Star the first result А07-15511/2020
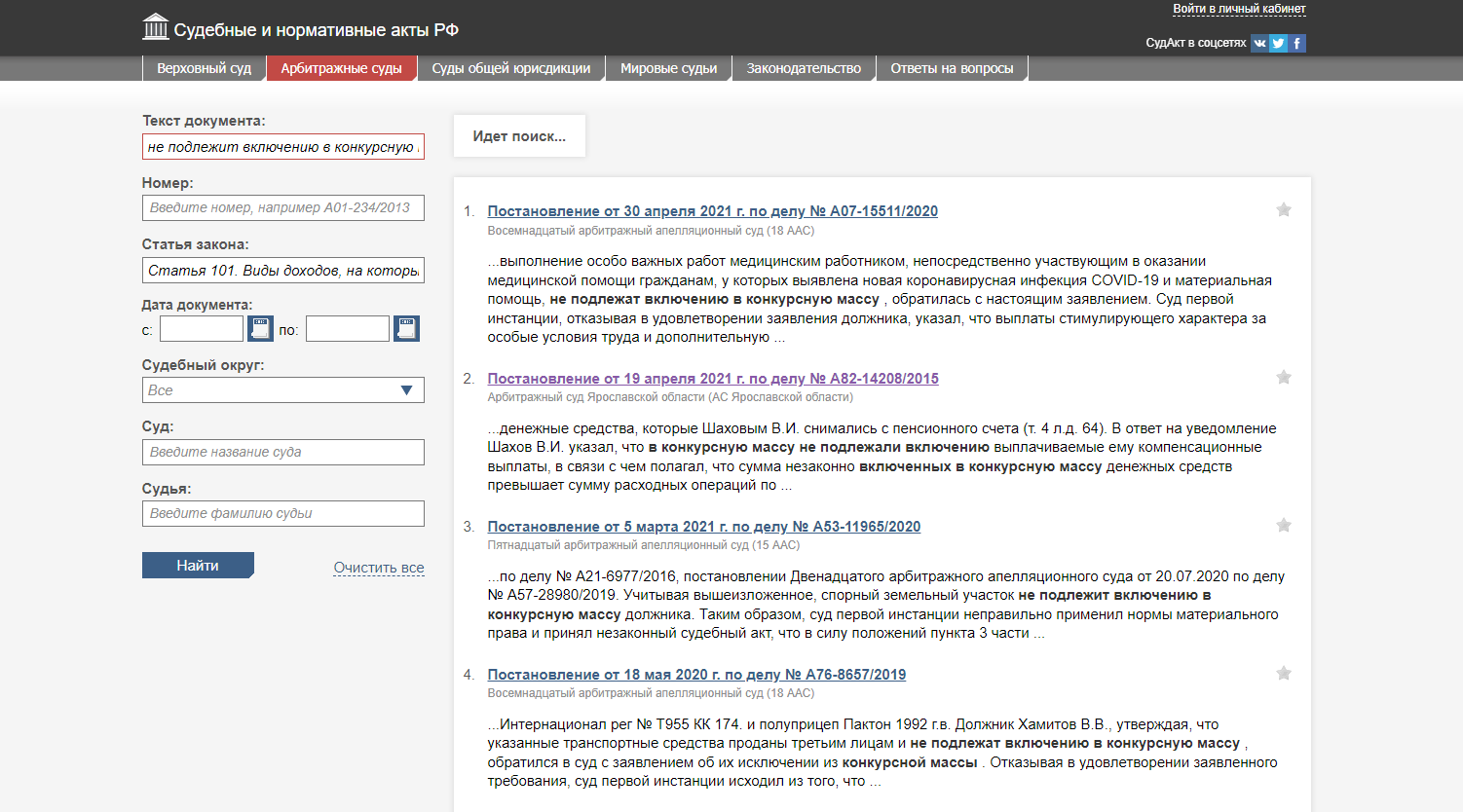Viewport: 1463px width, 812px height. 1284,210
